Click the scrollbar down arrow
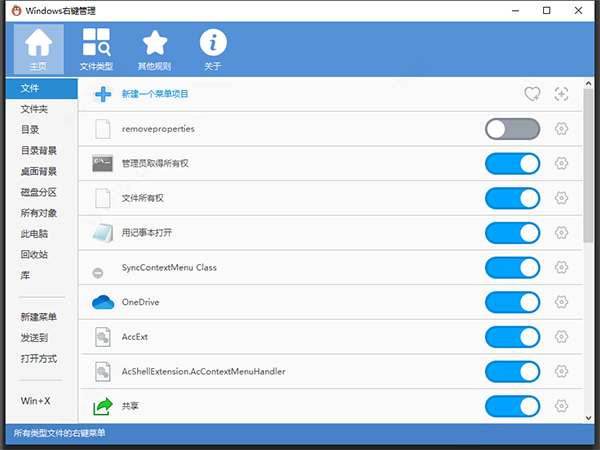The width and height of the screenshot is (600, 450). (589, 418)
